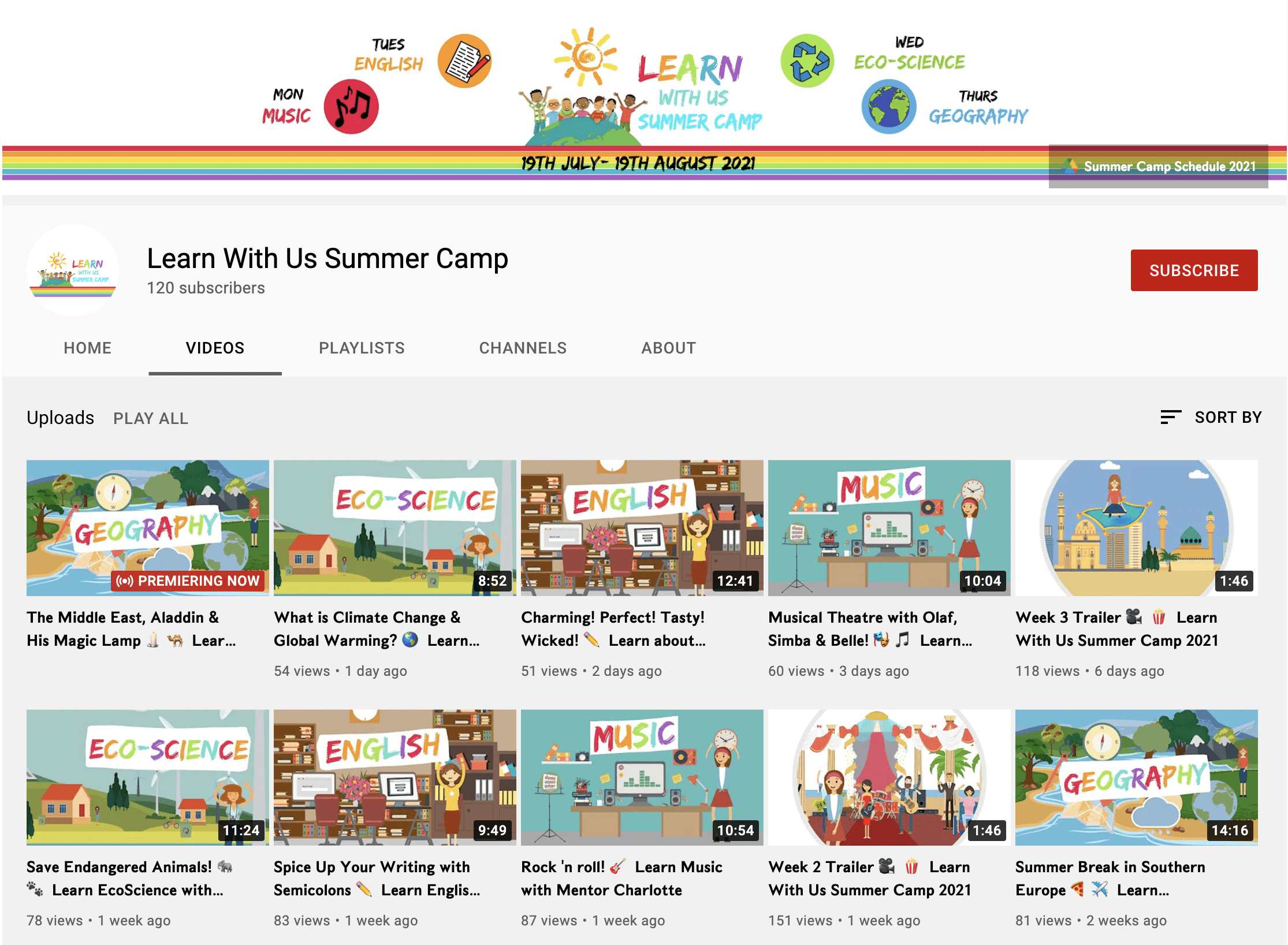Open the Week 3 Trailer thumbnail
The height and width of the screenshot is (945, 1288).
[1136, 527]
